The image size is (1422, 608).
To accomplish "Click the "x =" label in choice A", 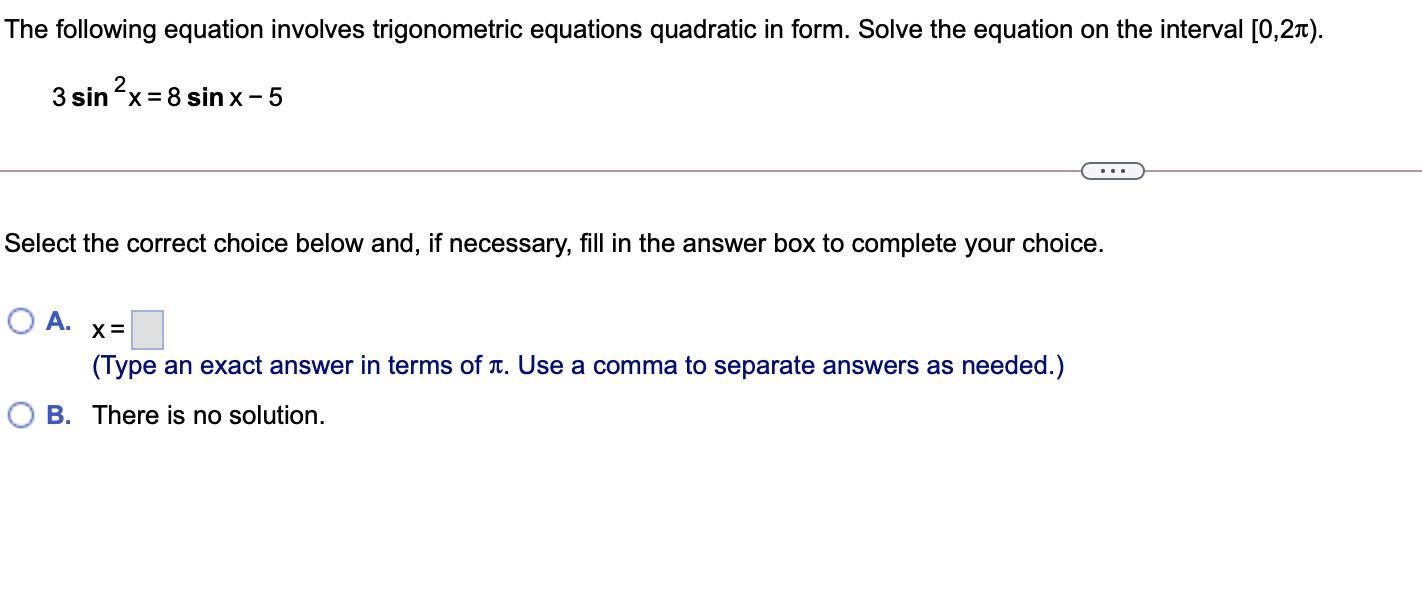I will [108, 329].
